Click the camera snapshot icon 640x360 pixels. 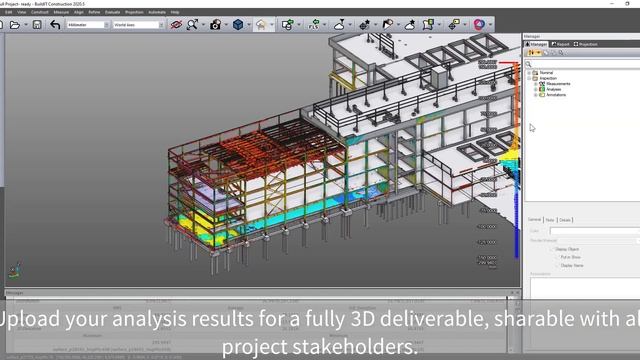[x=215, y=25]
